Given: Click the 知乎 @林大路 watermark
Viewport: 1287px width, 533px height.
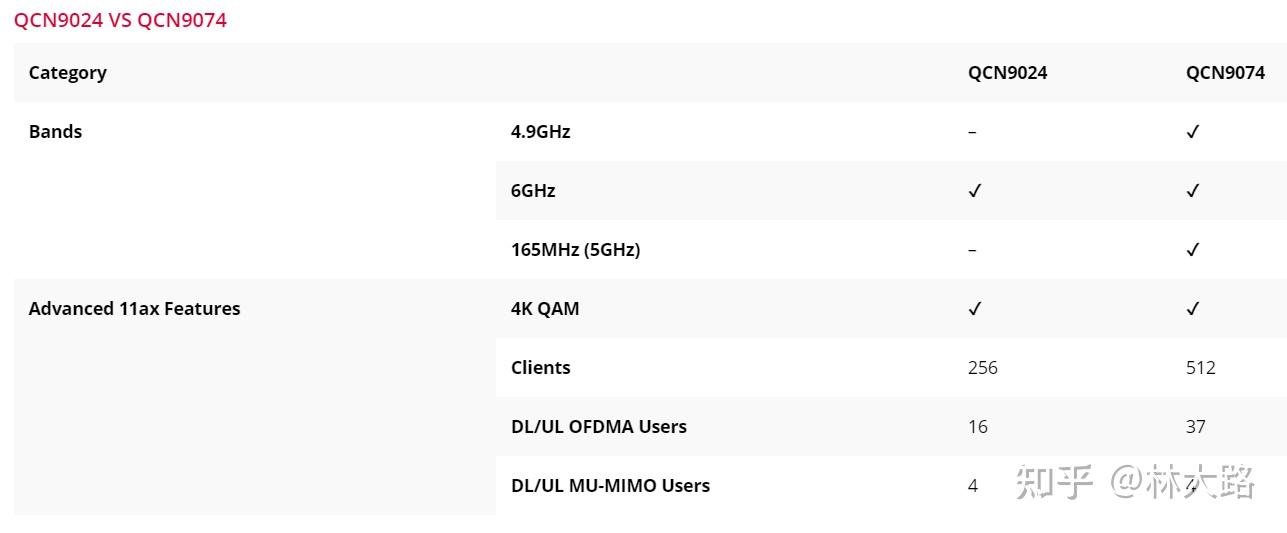Looking at the screenshot, I should [x=1135, y=482].
